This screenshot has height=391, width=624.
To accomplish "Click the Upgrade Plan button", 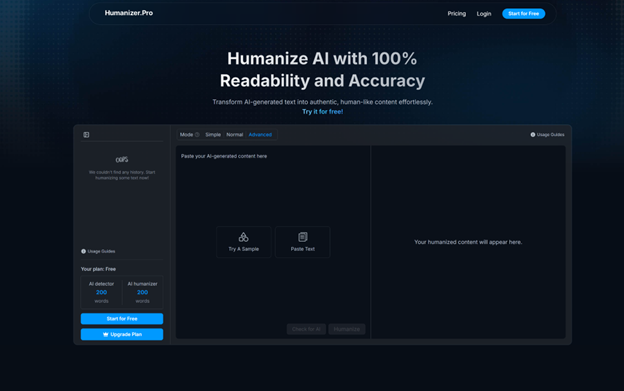I will point(122,335).
